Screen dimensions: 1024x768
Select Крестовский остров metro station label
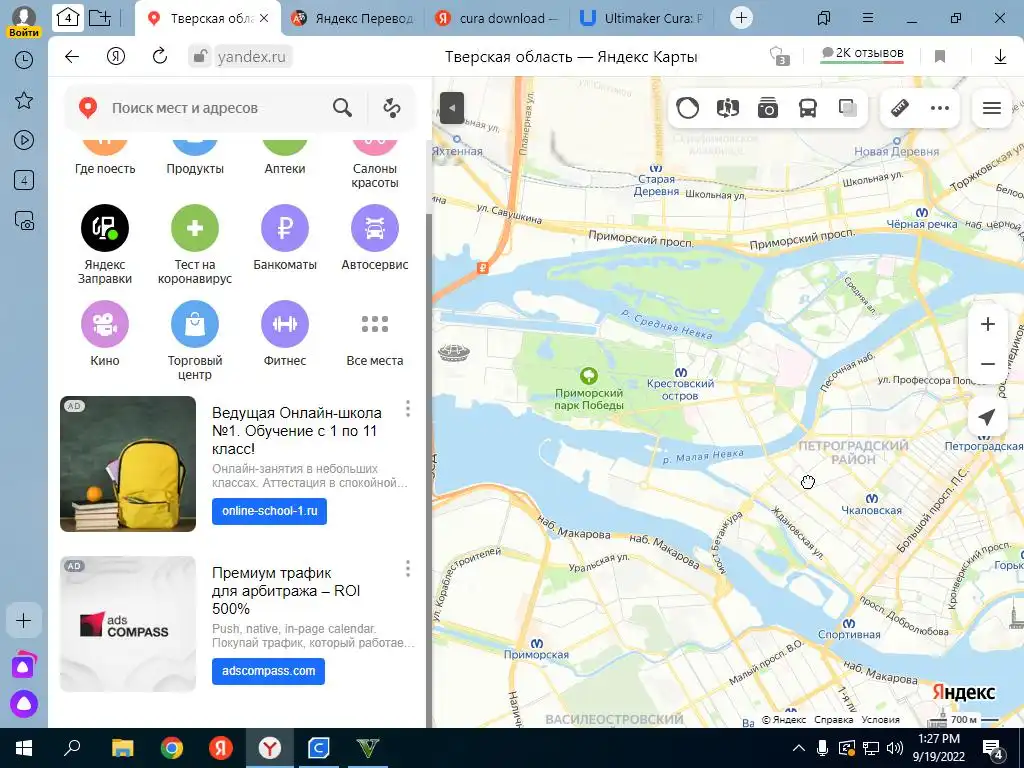[680, 390]
